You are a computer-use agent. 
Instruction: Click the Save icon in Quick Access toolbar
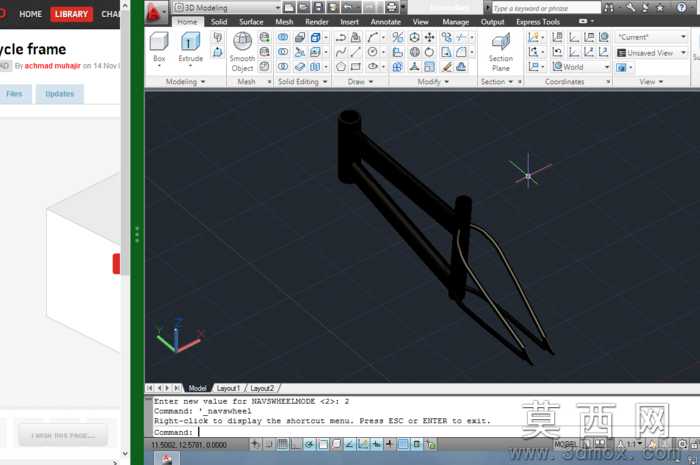[x=318, y=7]
